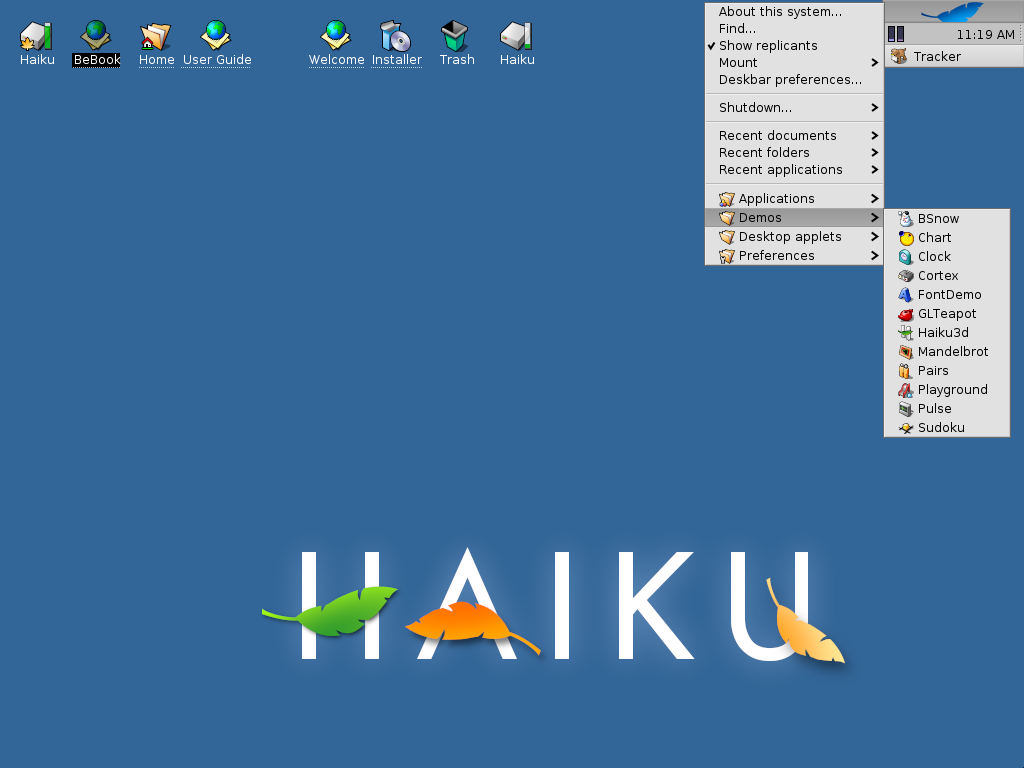Select the Recent applications menu entry

tap(794, 170)
